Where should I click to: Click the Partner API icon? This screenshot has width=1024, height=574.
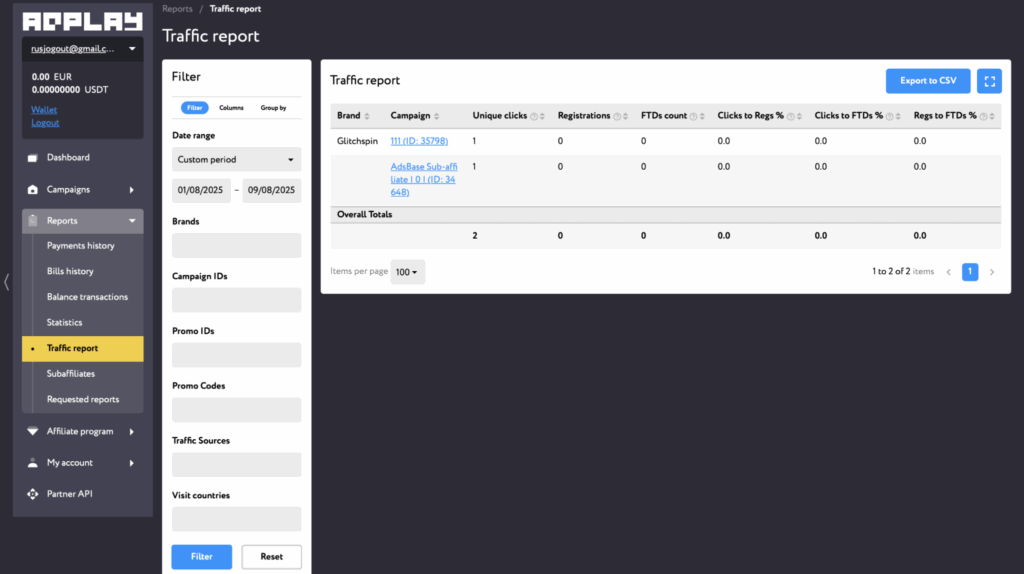click(33, 494)
